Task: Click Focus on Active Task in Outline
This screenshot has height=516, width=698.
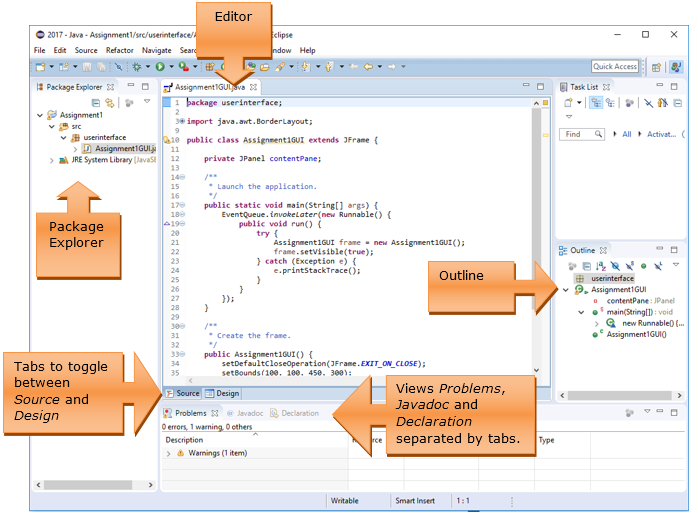Action: click(572, 266)
